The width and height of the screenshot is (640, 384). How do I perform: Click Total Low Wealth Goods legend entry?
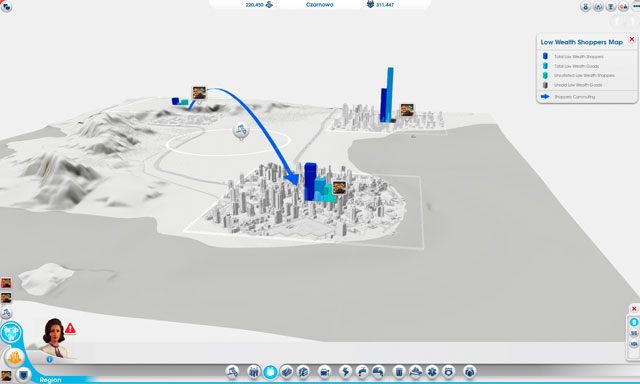[576, 66]
